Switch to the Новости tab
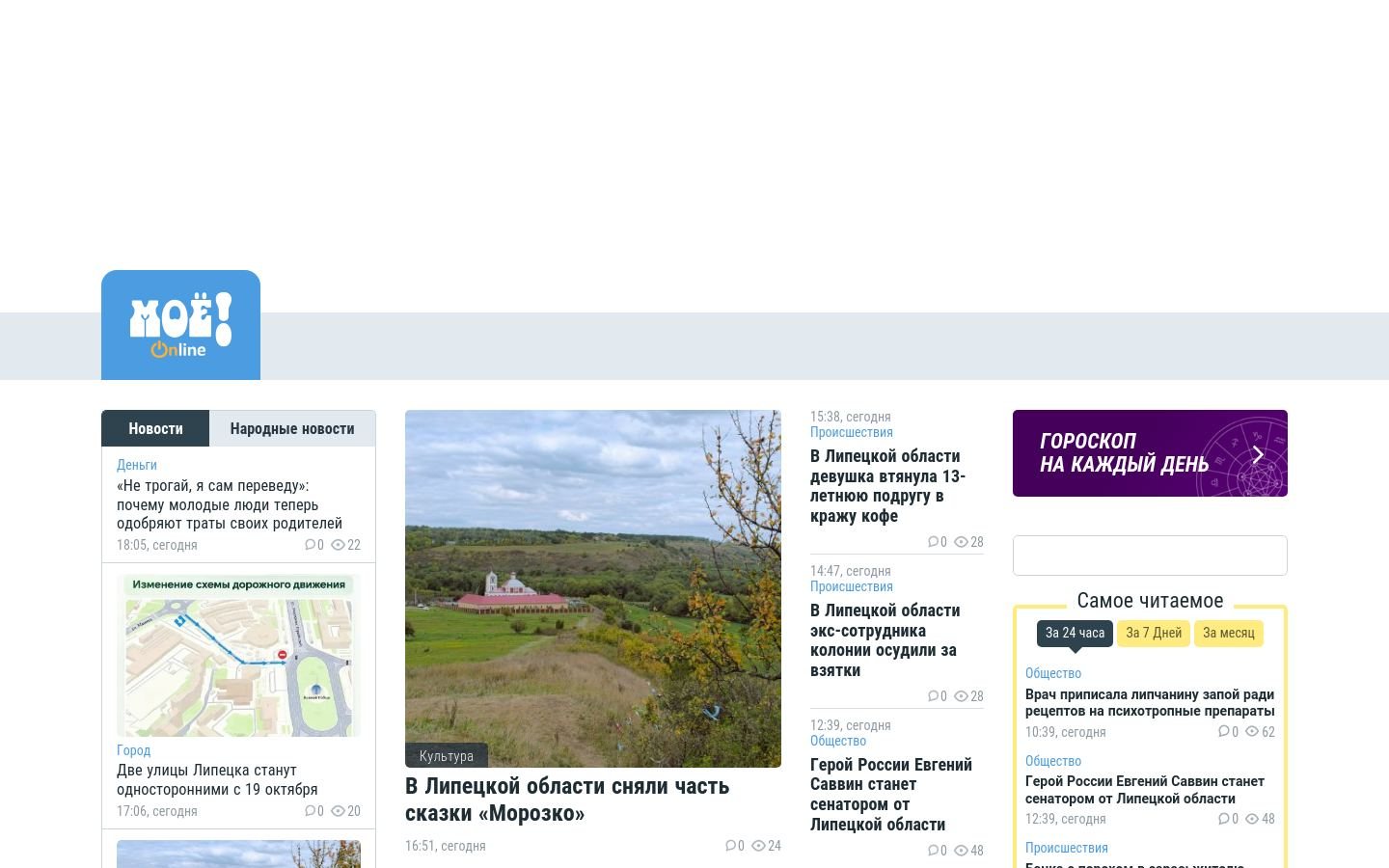 155,428
